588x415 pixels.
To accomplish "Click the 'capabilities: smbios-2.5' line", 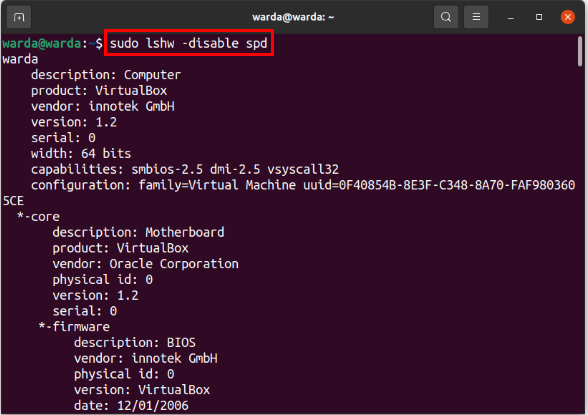I will tap(185, 169).
